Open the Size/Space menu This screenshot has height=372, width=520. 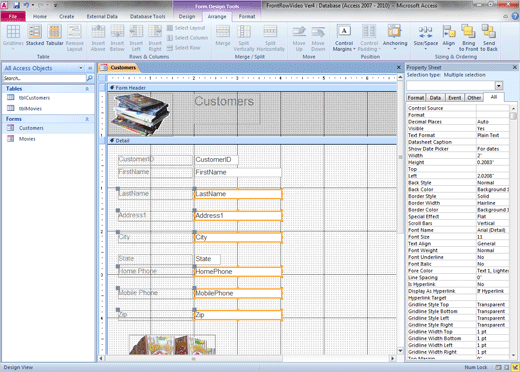tap(426, 38)
